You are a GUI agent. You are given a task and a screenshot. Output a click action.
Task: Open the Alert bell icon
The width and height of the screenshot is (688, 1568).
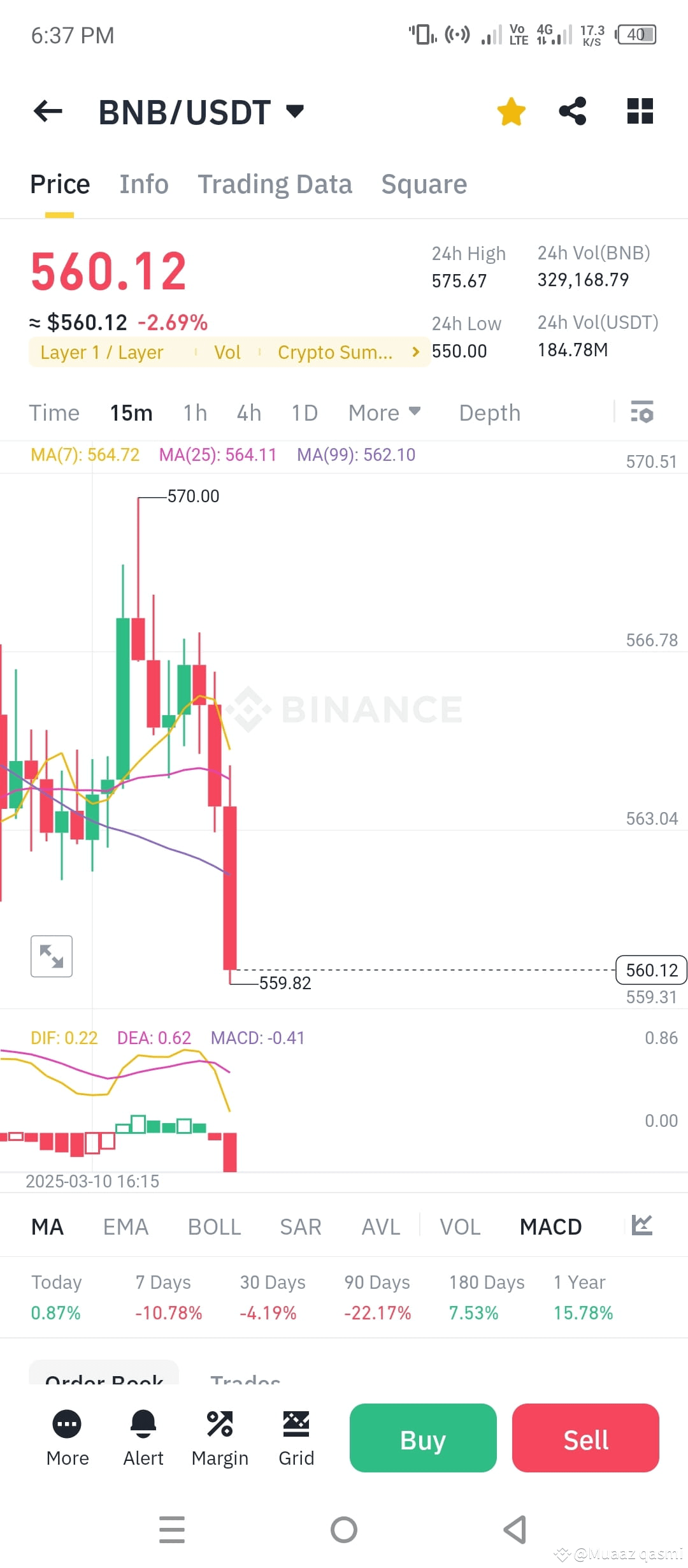143,1424
